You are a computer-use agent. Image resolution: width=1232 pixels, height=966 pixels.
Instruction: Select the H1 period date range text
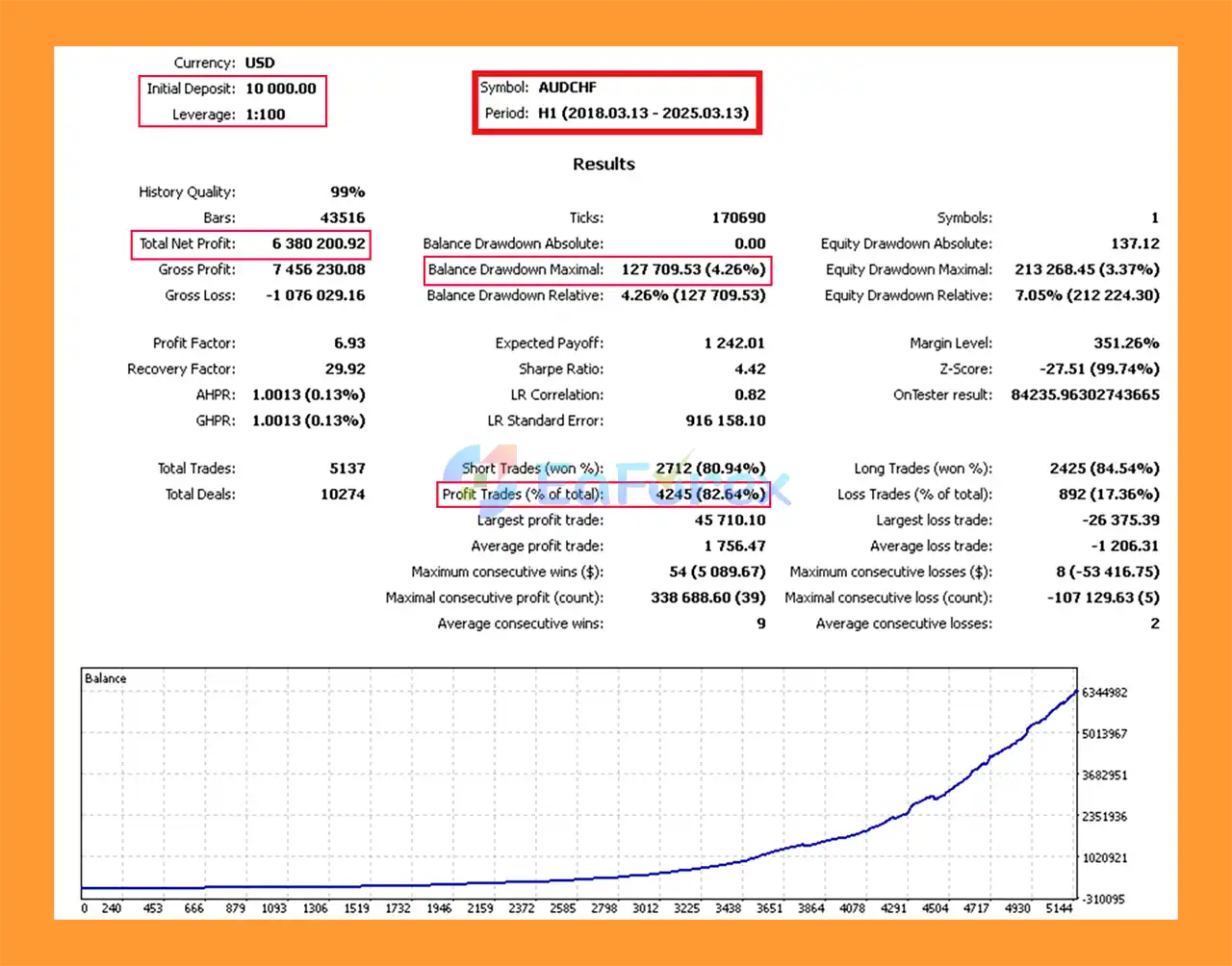(x=643, y=114)
